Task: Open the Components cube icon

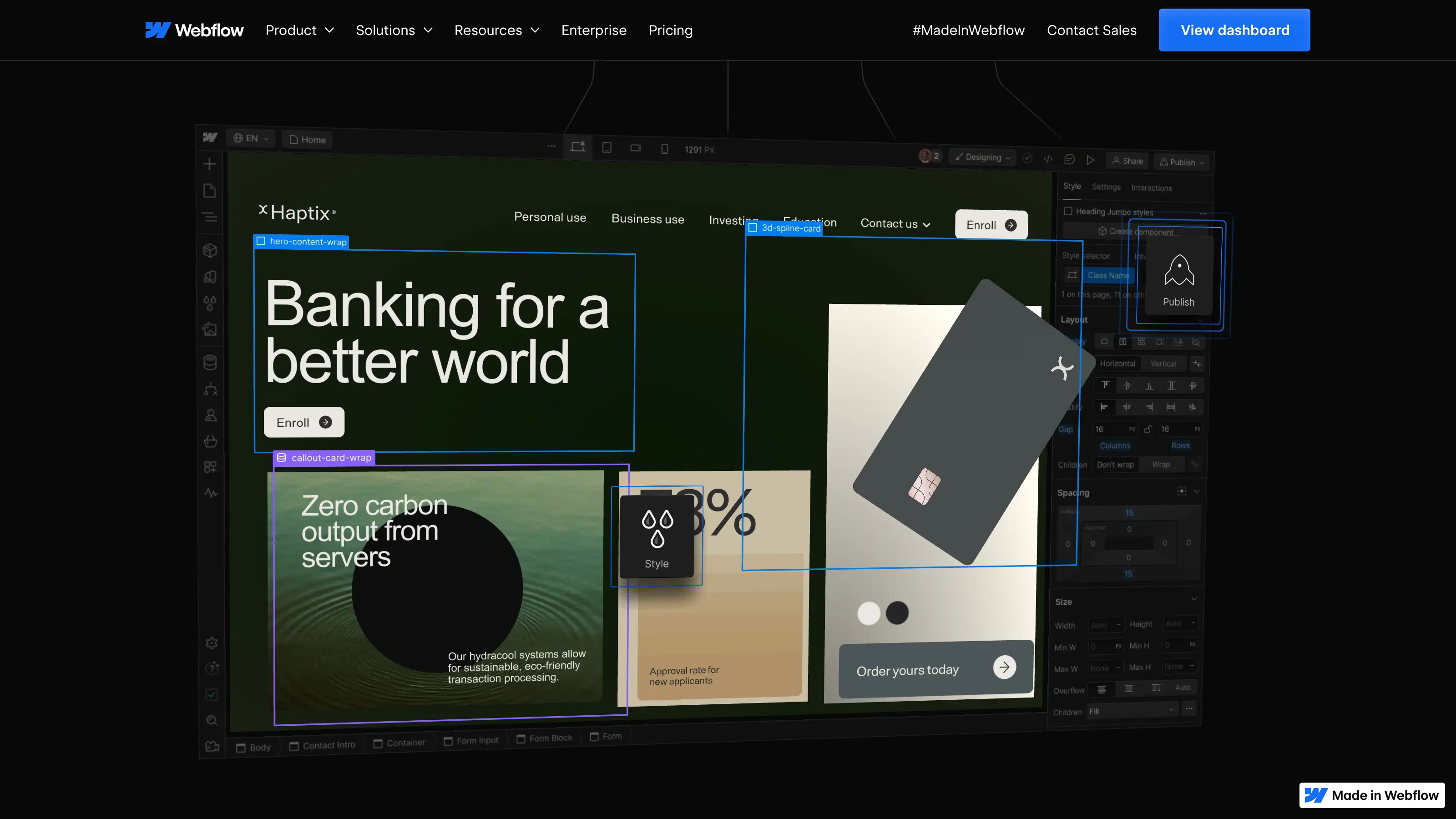Action: [x=210, y=250]
